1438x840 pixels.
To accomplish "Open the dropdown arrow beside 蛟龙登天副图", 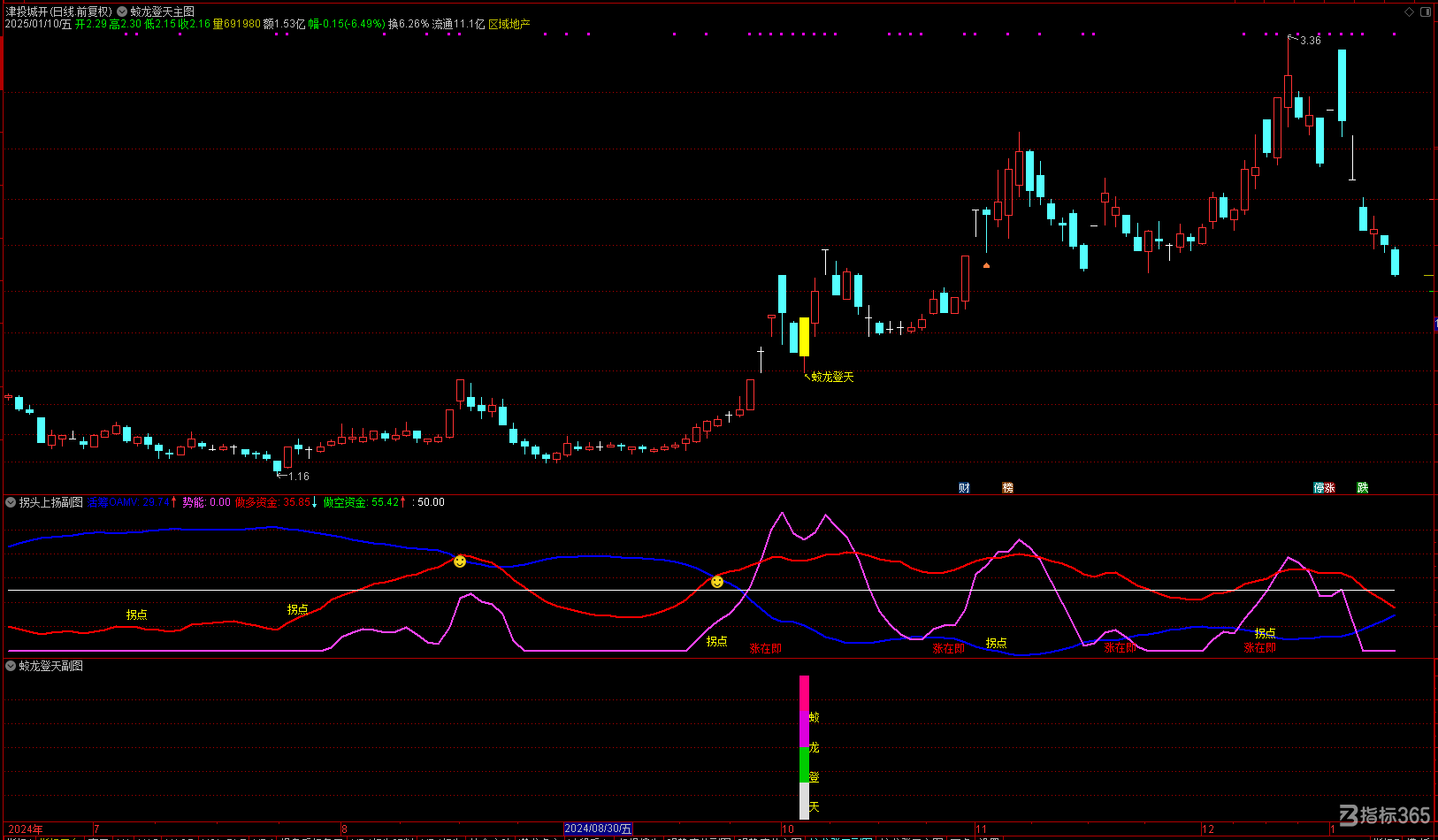I will click(11, 666).
